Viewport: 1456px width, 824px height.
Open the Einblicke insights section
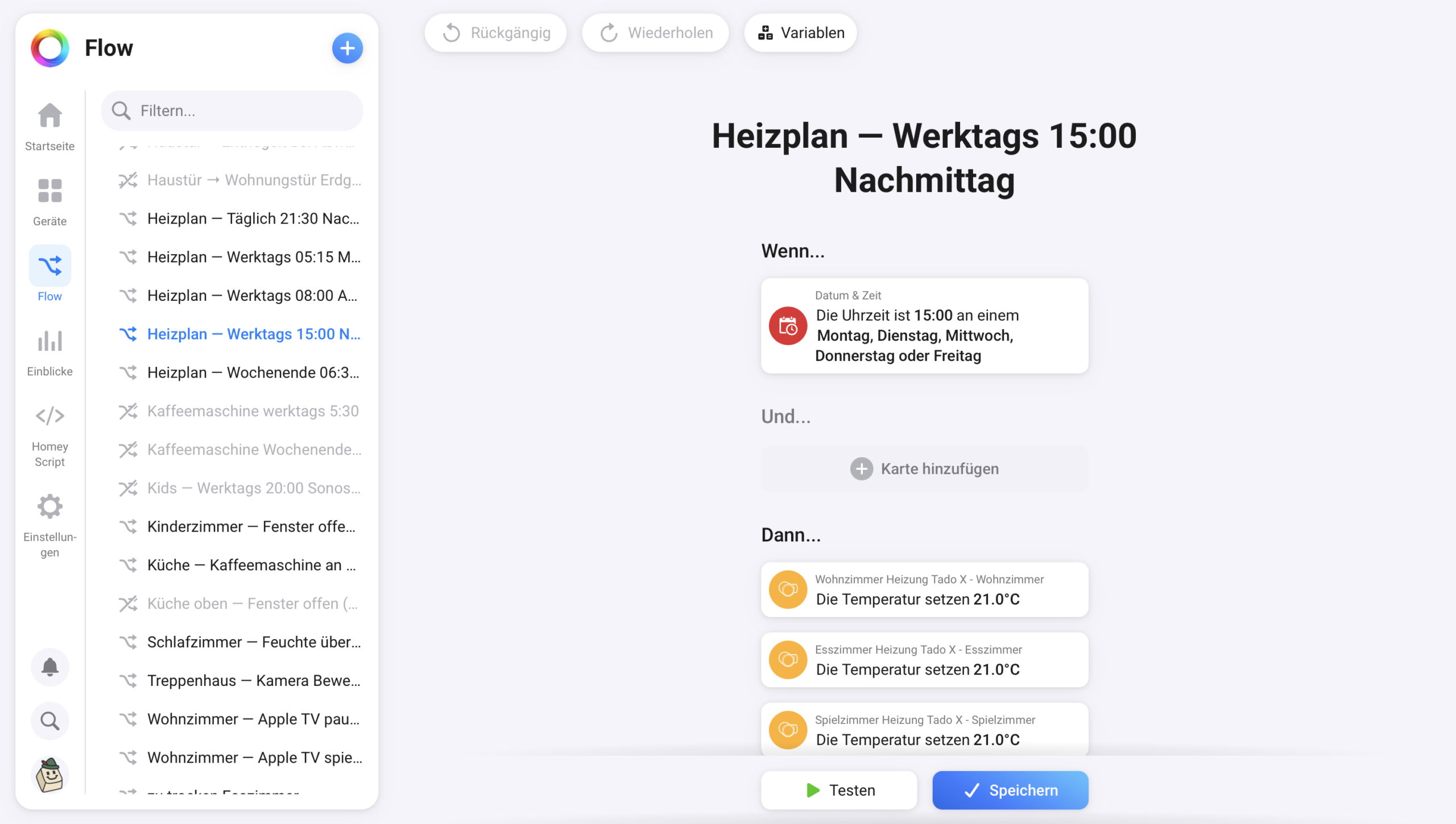[x=50, y=353]
